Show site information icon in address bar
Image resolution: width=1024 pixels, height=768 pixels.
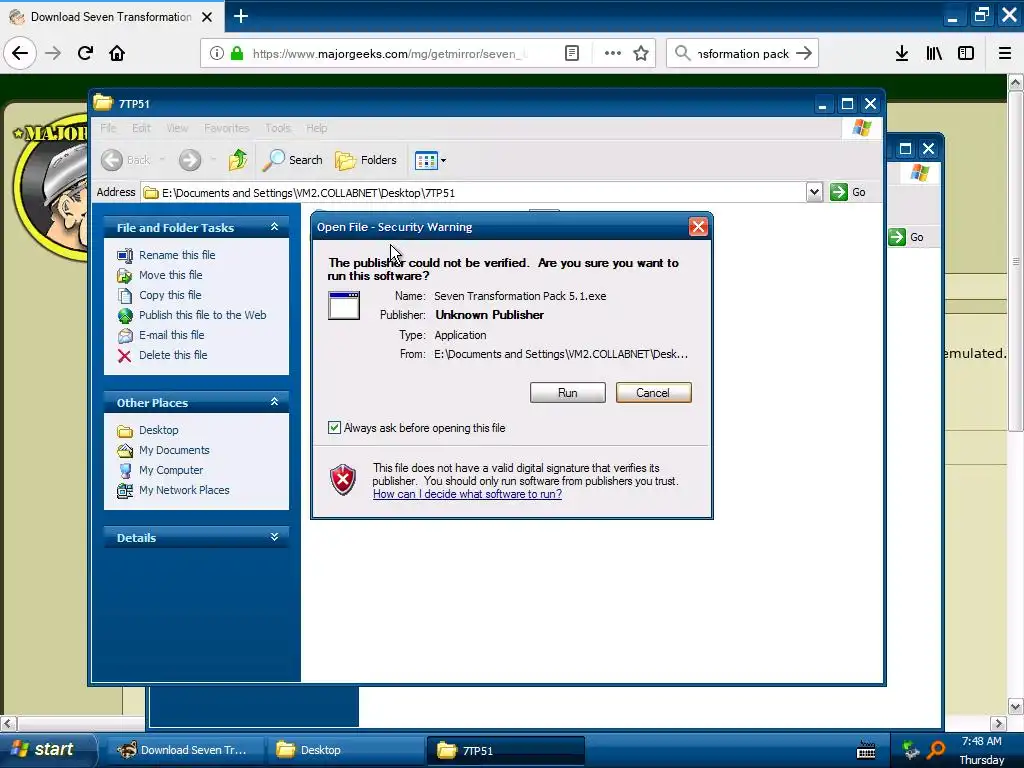[217, 54]
